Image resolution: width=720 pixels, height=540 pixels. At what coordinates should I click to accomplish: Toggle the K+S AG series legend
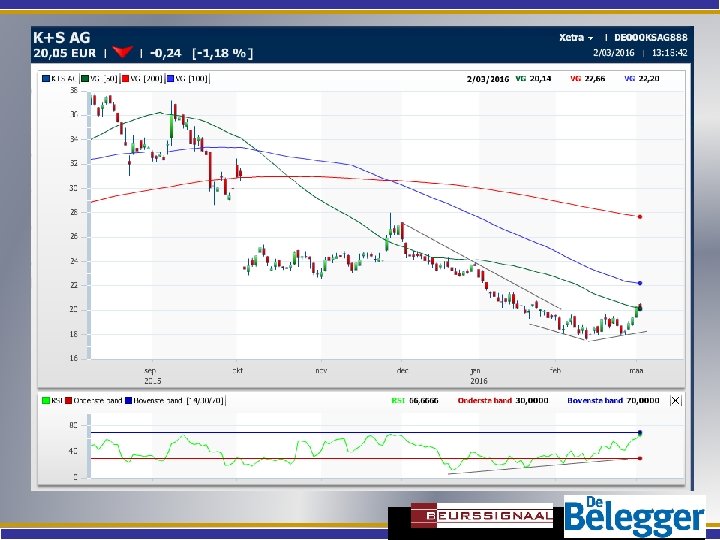click(x=60, y=79)
